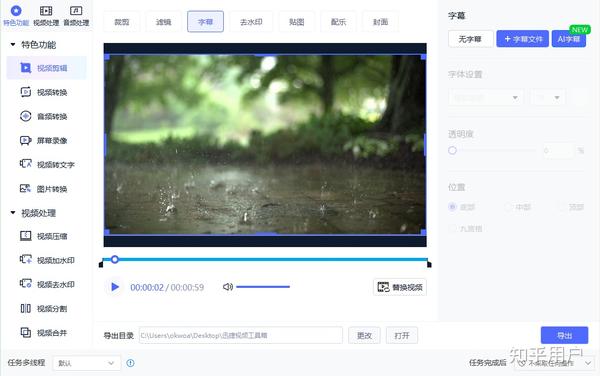Switch to the 视频处理 top tab icon
The height and width of the screenshot is (376, 600).
pyautogui.click(x=46, y=11)
